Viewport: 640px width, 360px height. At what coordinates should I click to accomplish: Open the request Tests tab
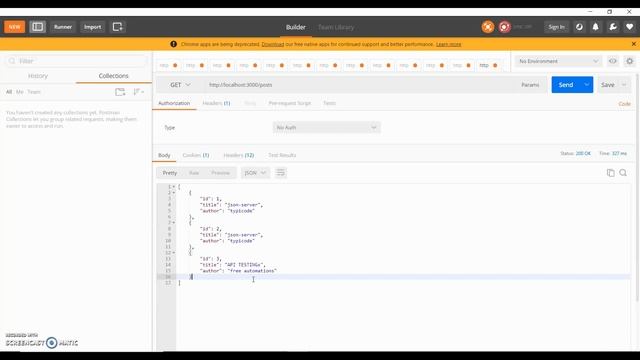pyautogui.click(x=329, y=103)
